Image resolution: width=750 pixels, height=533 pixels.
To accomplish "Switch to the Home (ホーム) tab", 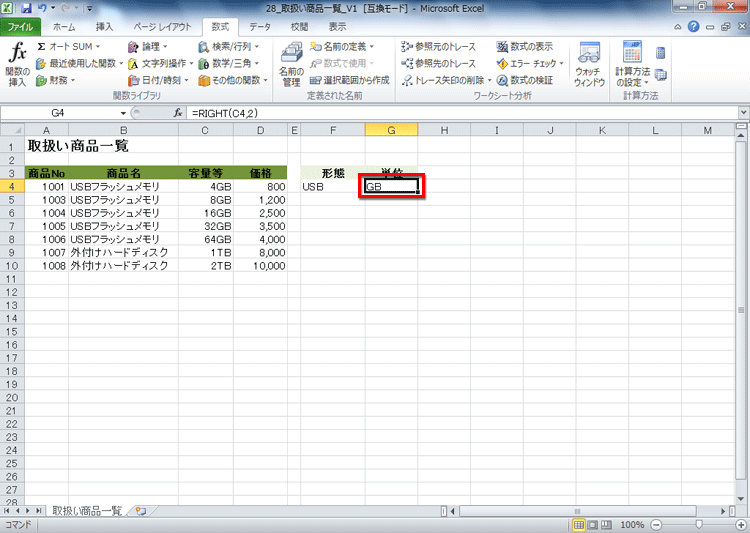I will (x=64, y=27).
